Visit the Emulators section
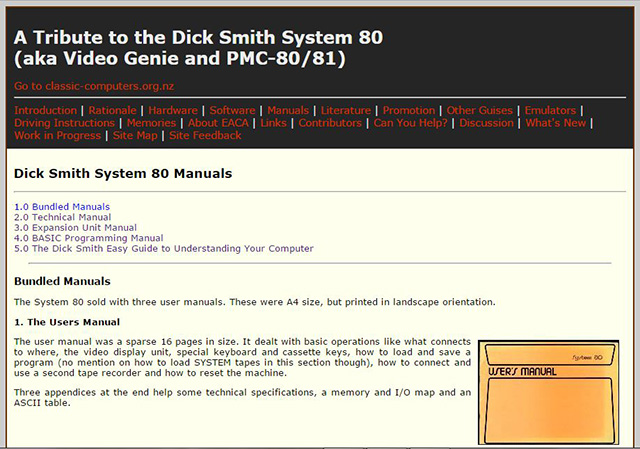Screen dimensions: 640x449 point(550,110)
